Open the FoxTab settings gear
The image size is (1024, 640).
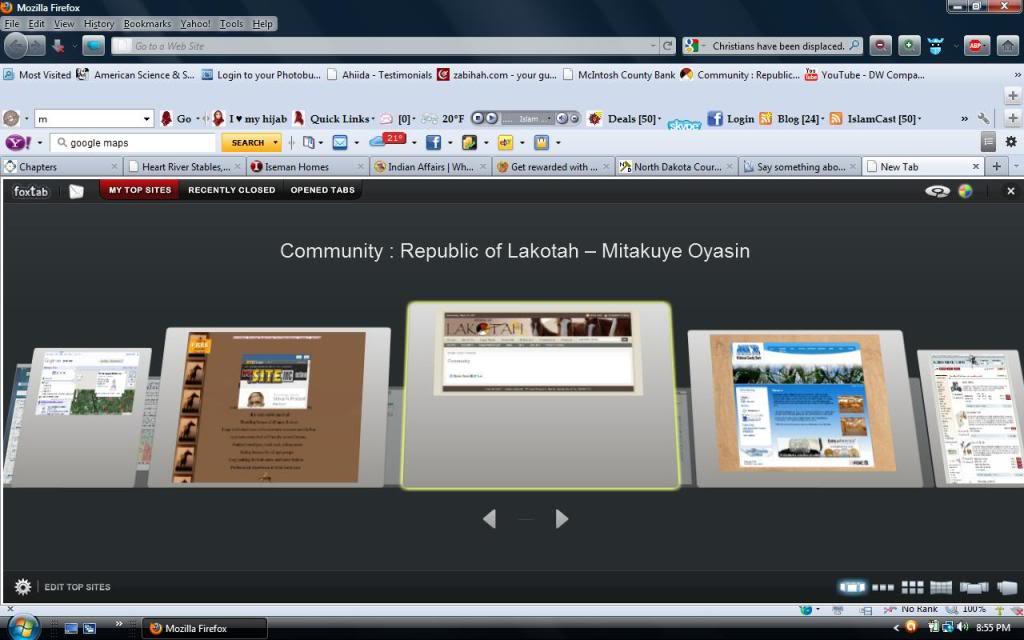(23, 586)
